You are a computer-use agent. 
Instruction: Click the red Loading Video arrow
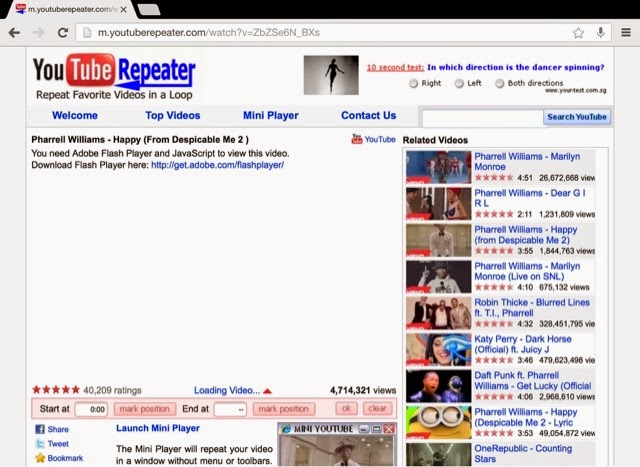[x=267, y=391]
